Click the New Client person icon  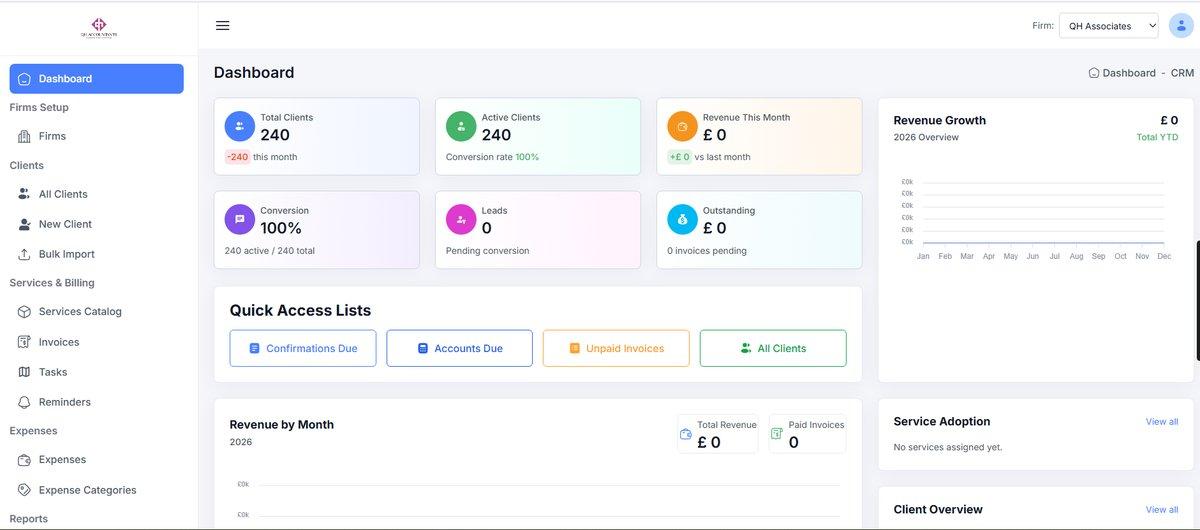click(24, 224)
